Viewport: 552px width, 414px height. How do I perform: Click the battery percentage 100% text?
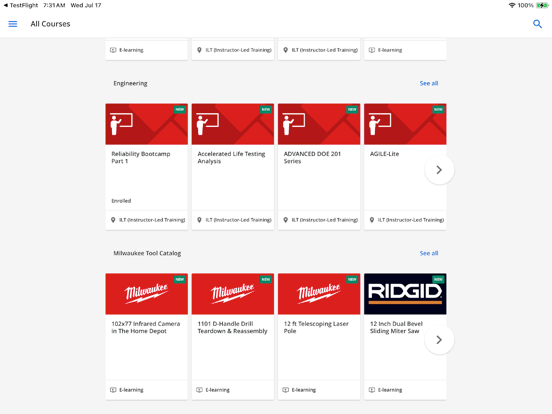pos(525,5)
